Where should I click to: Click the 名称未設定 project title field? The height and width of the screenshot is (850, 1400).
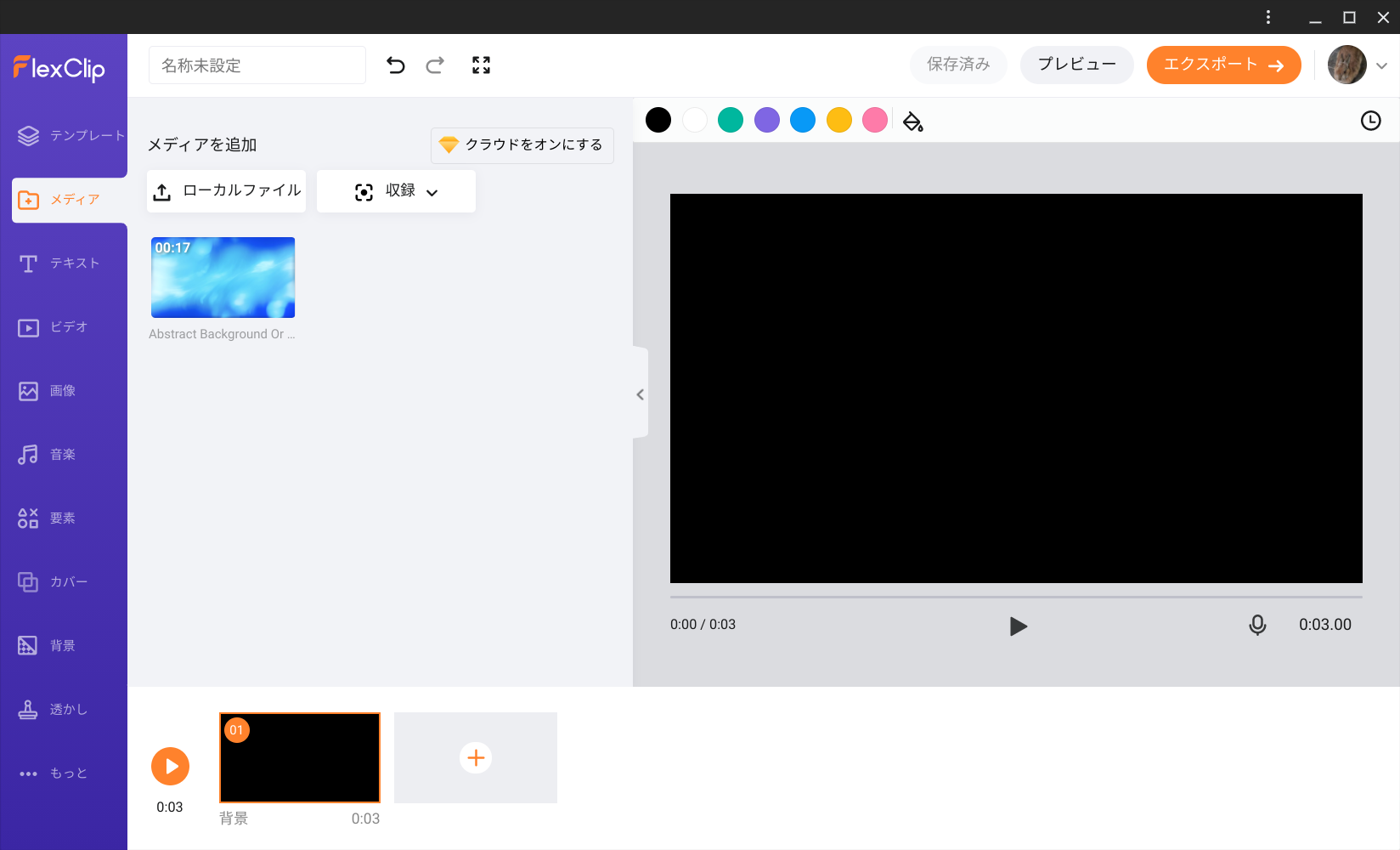(257, 65)
